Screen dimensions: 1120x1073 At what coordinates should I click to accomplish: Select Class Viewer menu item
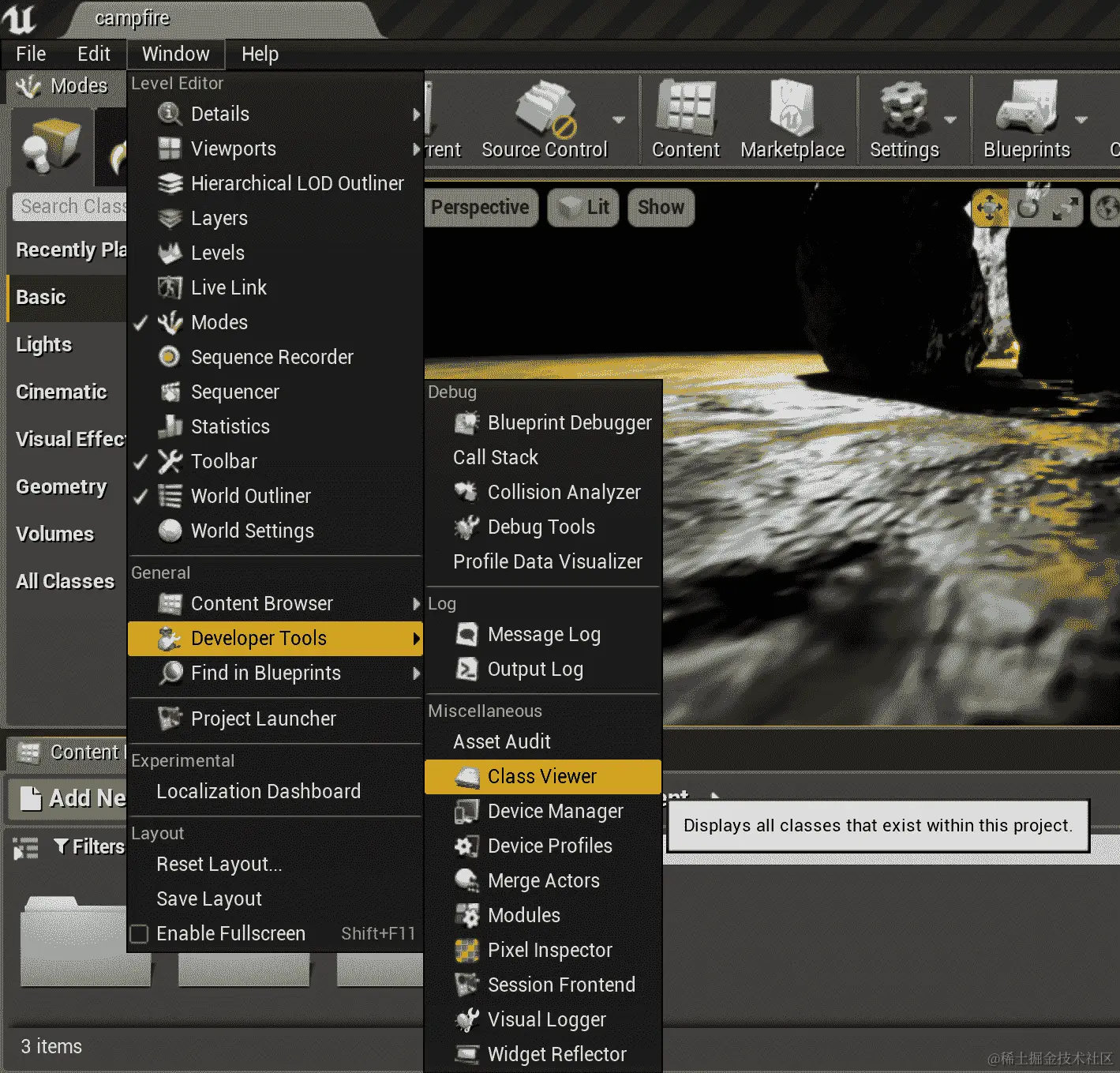(x=543, y=776)
